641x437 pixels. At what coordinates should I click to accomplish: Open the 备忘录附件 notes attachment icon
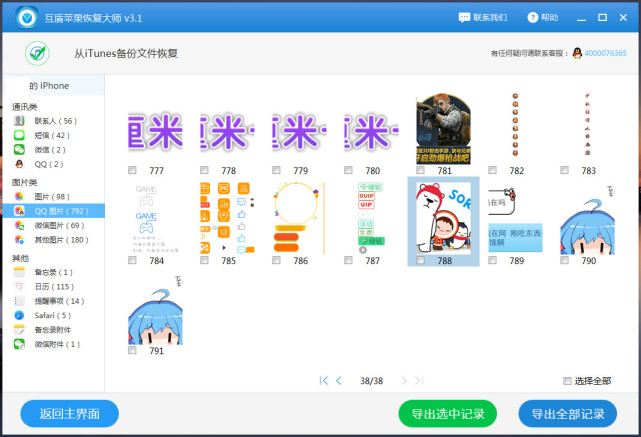(19, 329)
